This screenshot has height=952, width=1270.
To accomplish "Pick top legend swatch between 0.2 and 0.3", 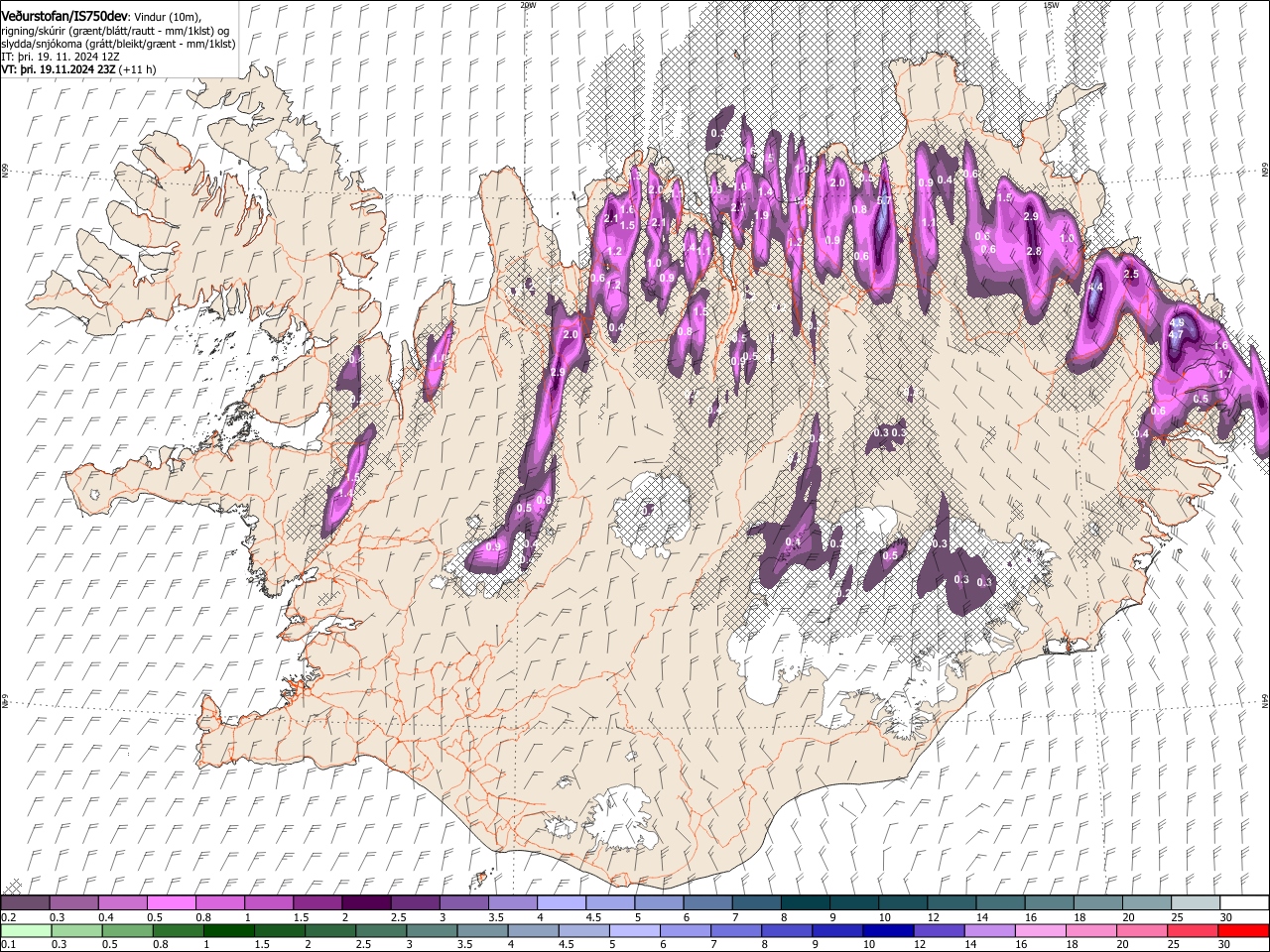I will [25, 902].
